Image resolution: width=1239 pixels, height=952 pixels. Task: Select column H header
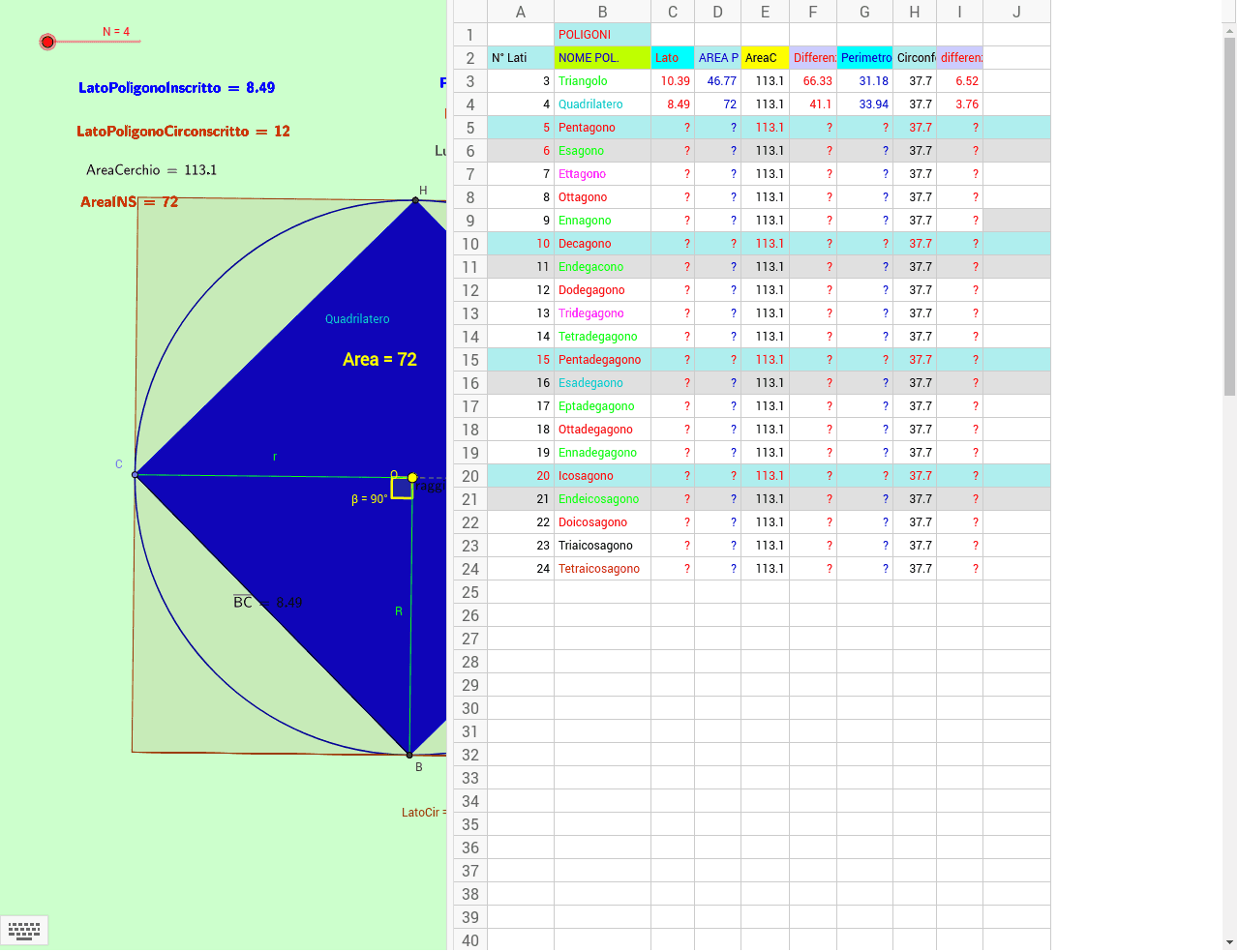pos(915,12)
